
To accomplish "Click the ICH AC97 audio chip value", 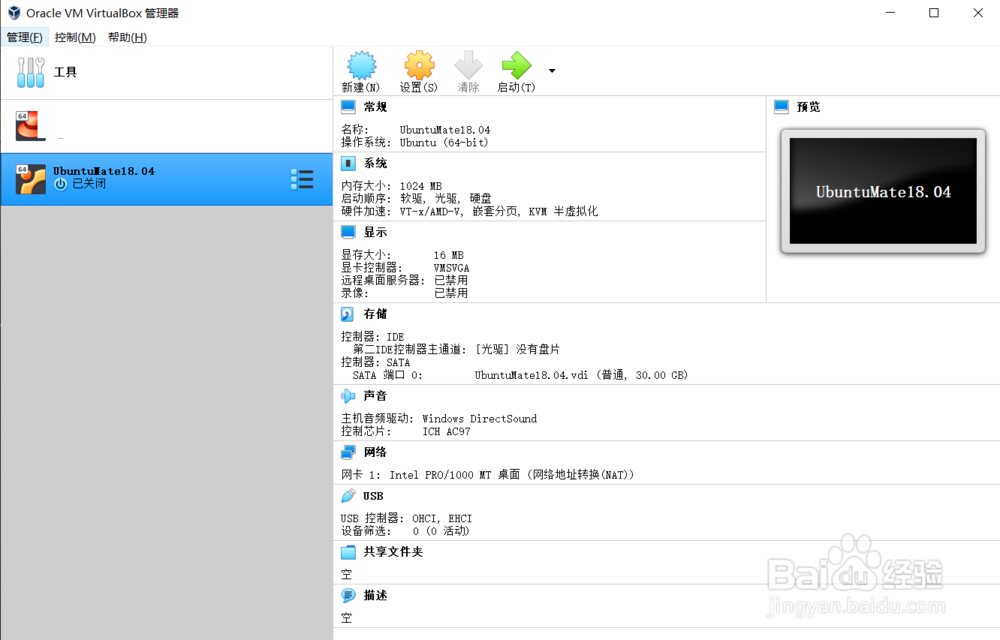I will click(446, 432).
